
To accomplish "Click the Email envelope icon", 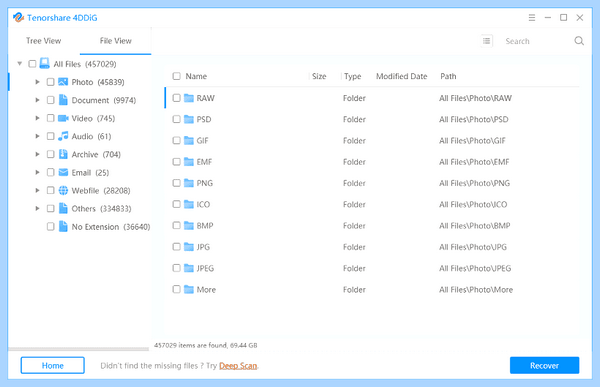I will click(63, 172).
